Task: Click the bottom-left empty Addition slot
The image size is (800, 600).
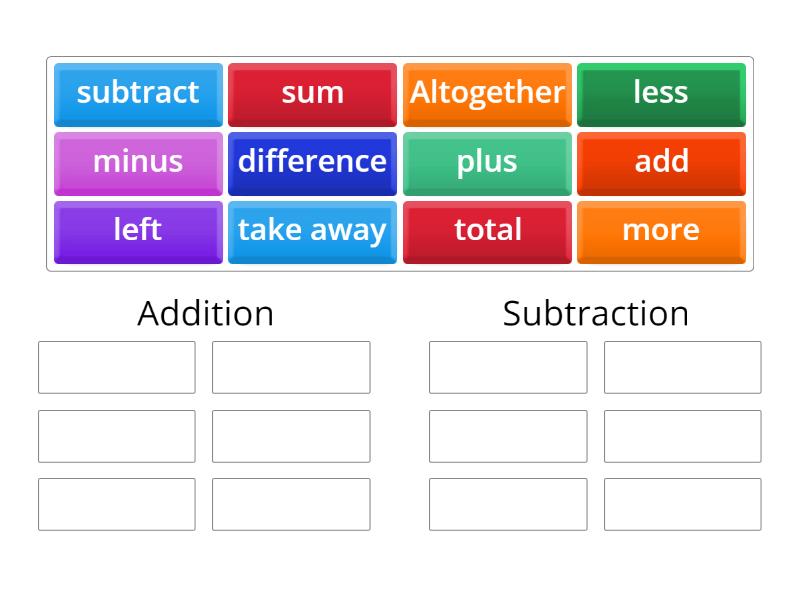Action: [x=117, y=504]
